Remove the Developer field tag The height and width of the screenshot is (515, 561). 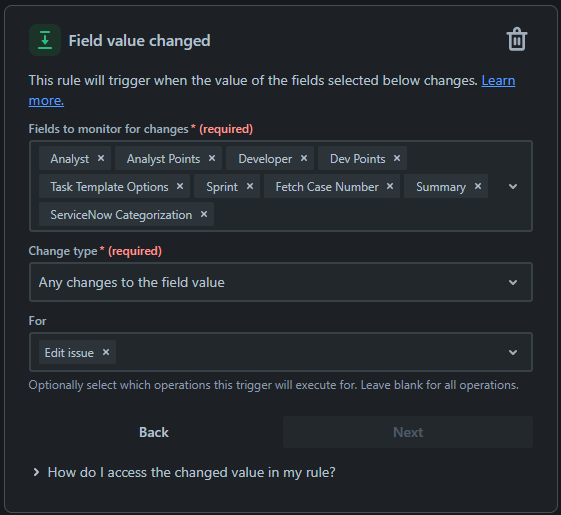pos(304,158)
